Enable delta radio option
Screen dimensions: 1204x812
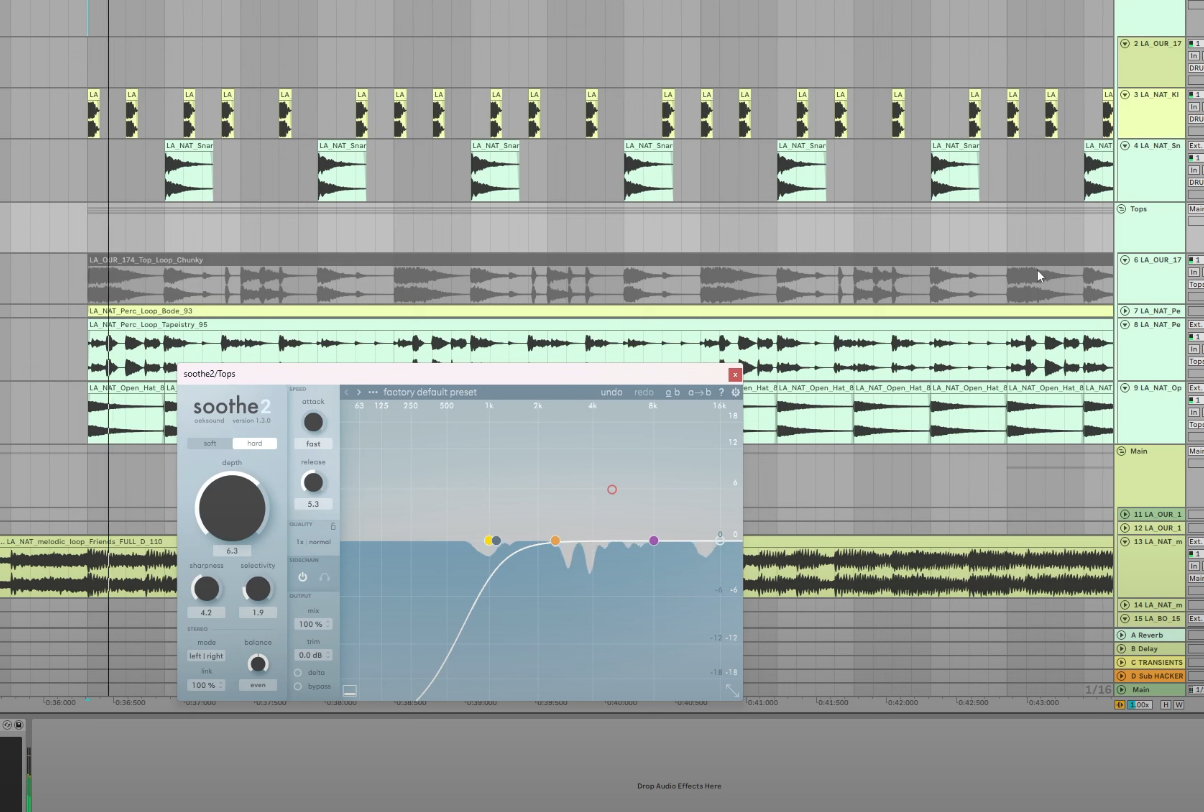coord(298,672)
